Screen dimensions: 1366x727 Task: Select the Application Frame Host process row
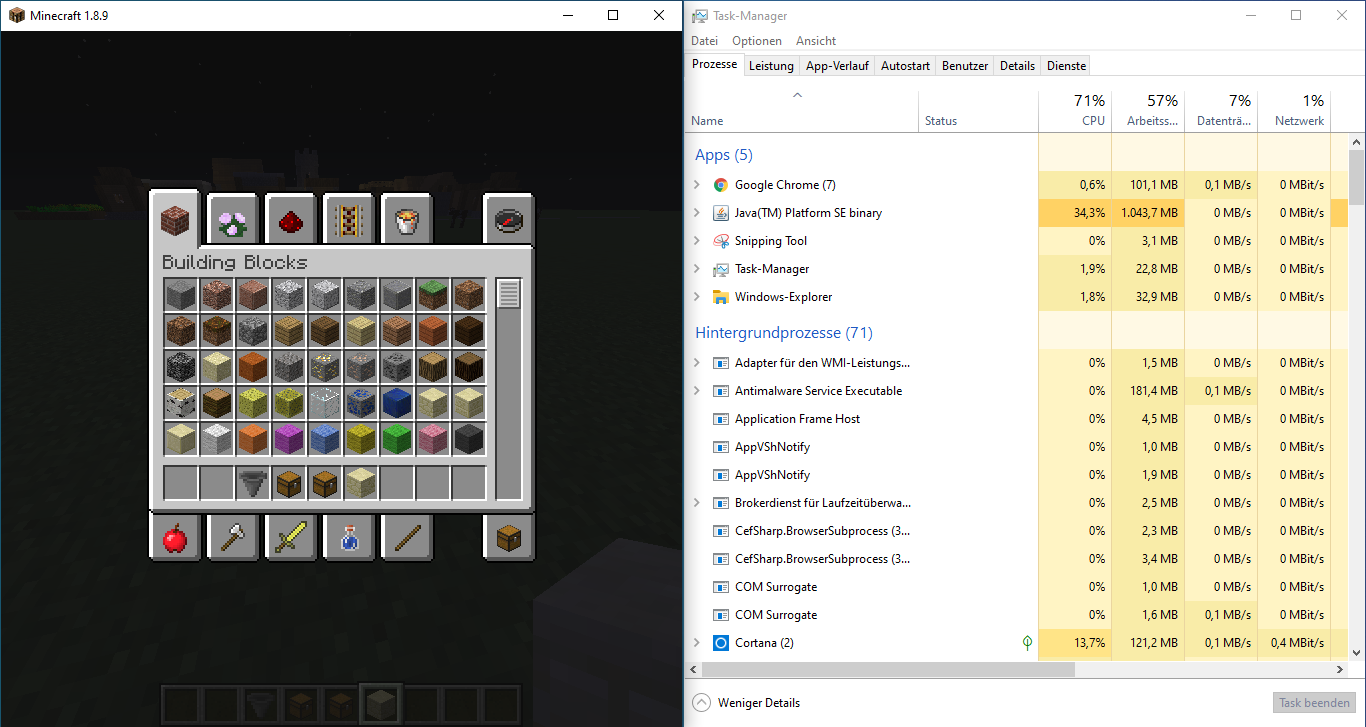(x=1017, y=419)
